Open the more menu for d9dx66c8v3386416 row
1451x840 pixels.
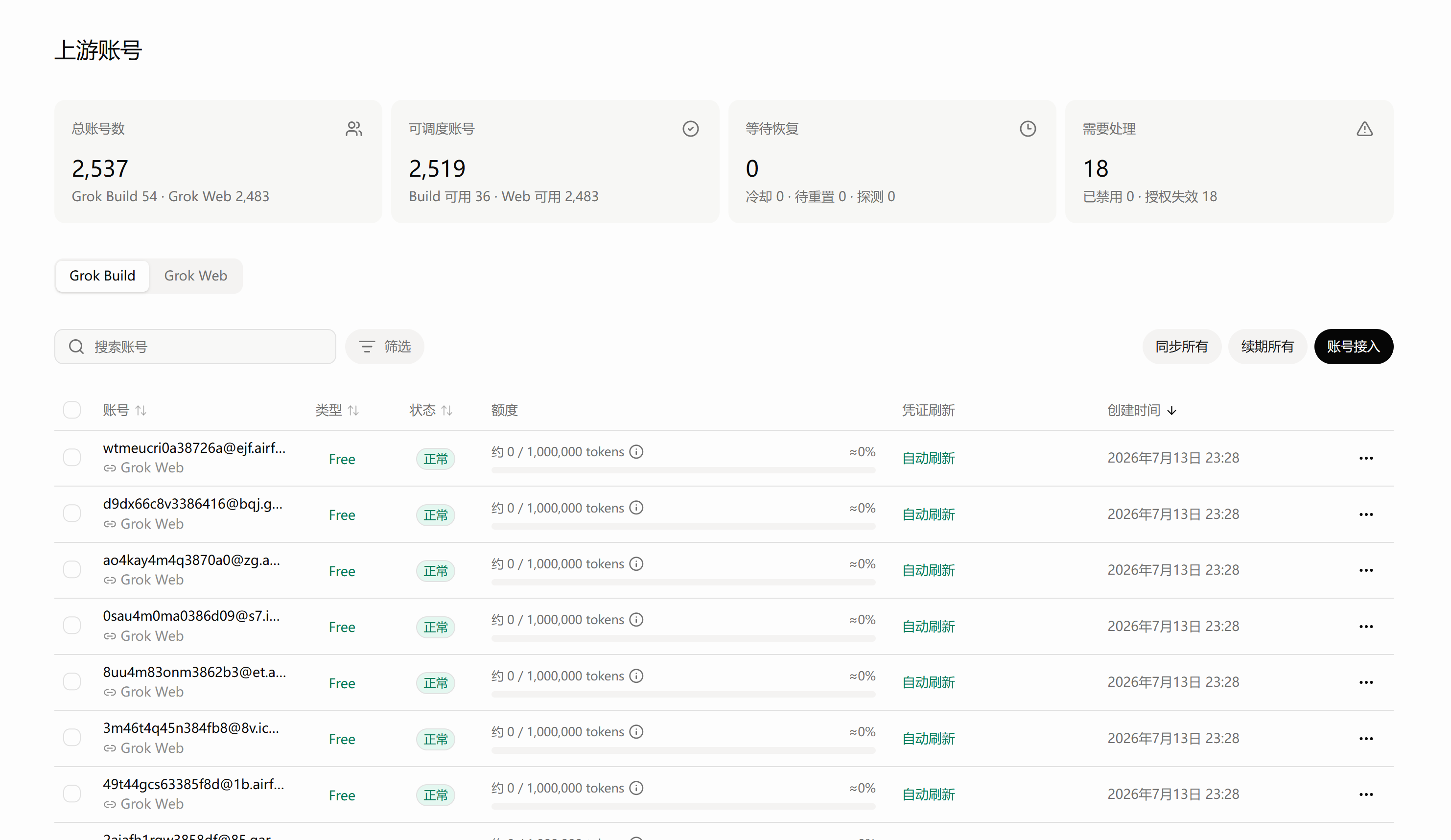coord(1366,514)
